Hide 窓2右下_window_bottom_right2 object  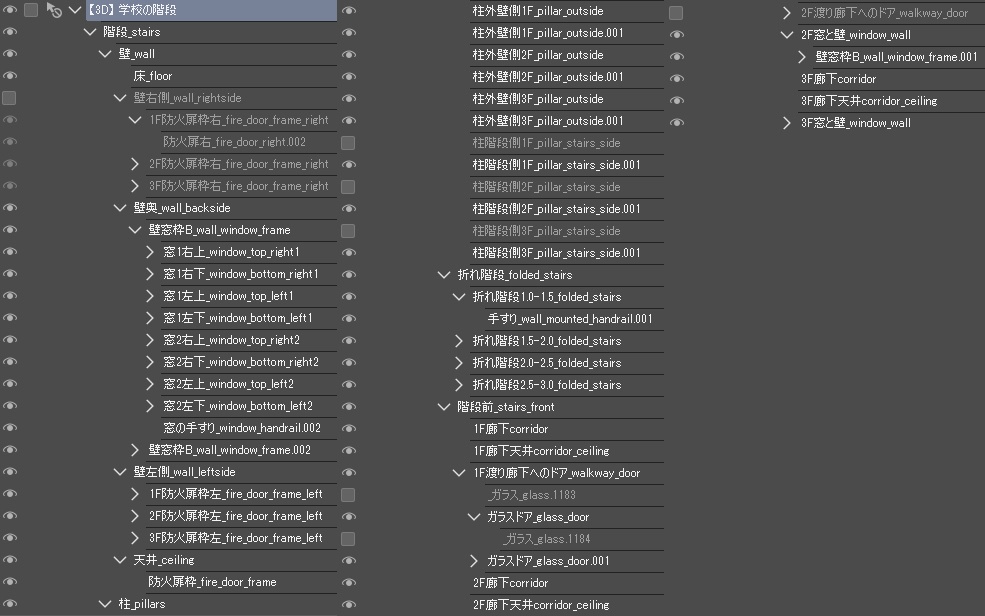click(x=9, y=362)
